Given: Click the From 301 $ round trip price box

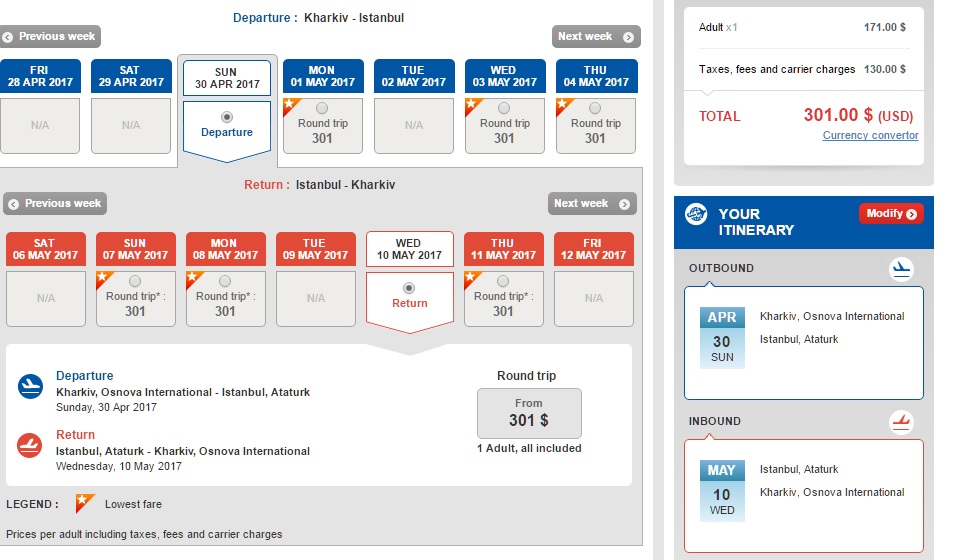Looking at the screenshot, I should pos(529,413).
